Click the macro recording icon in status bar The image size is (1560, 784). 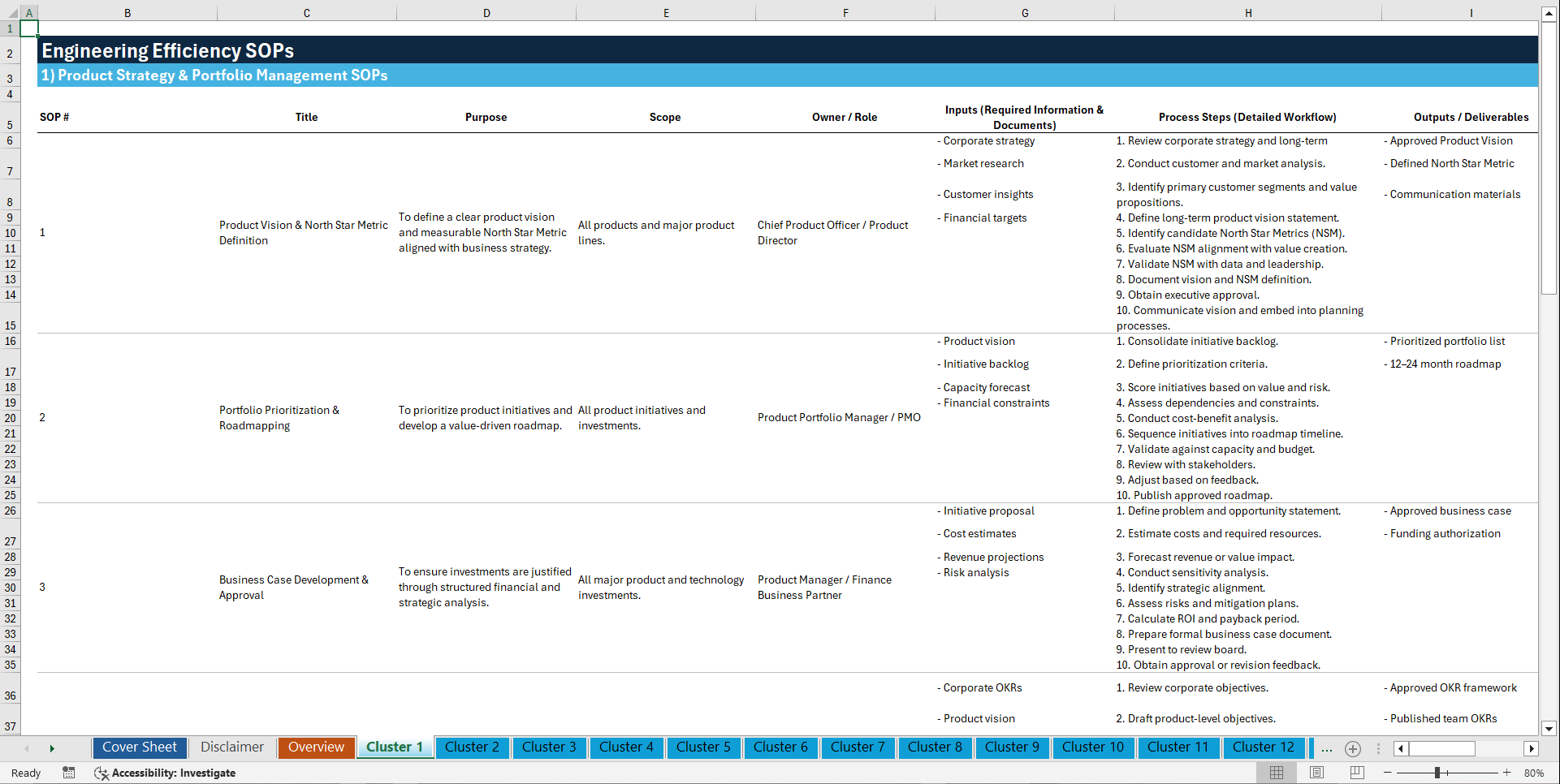pyautogui.click(x=69, y=773)
